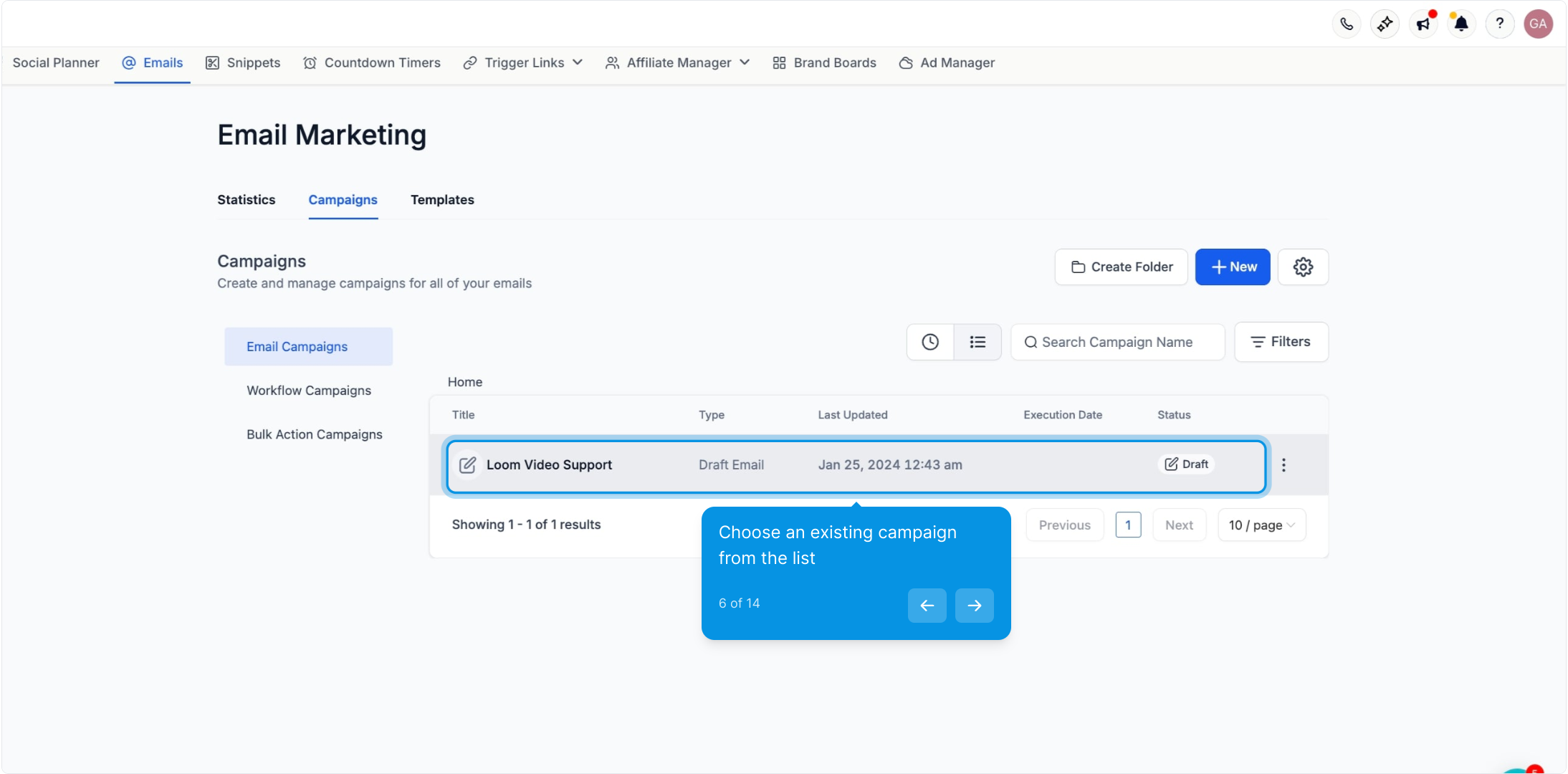Select Workflow Campaigns in sidebar
The image size is (1568, 774).
pos(309,391)
